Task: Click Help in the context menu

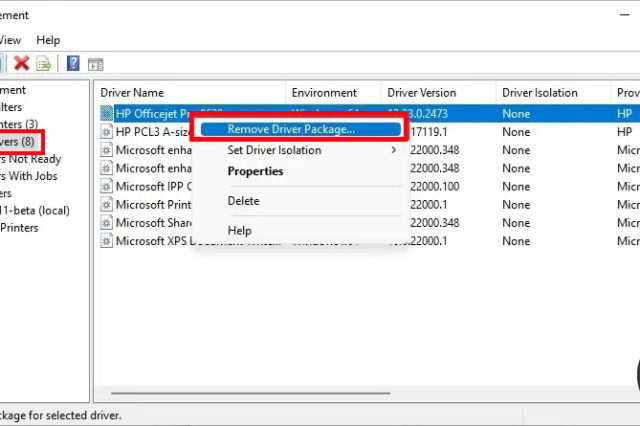Action: tap(239, 230)
